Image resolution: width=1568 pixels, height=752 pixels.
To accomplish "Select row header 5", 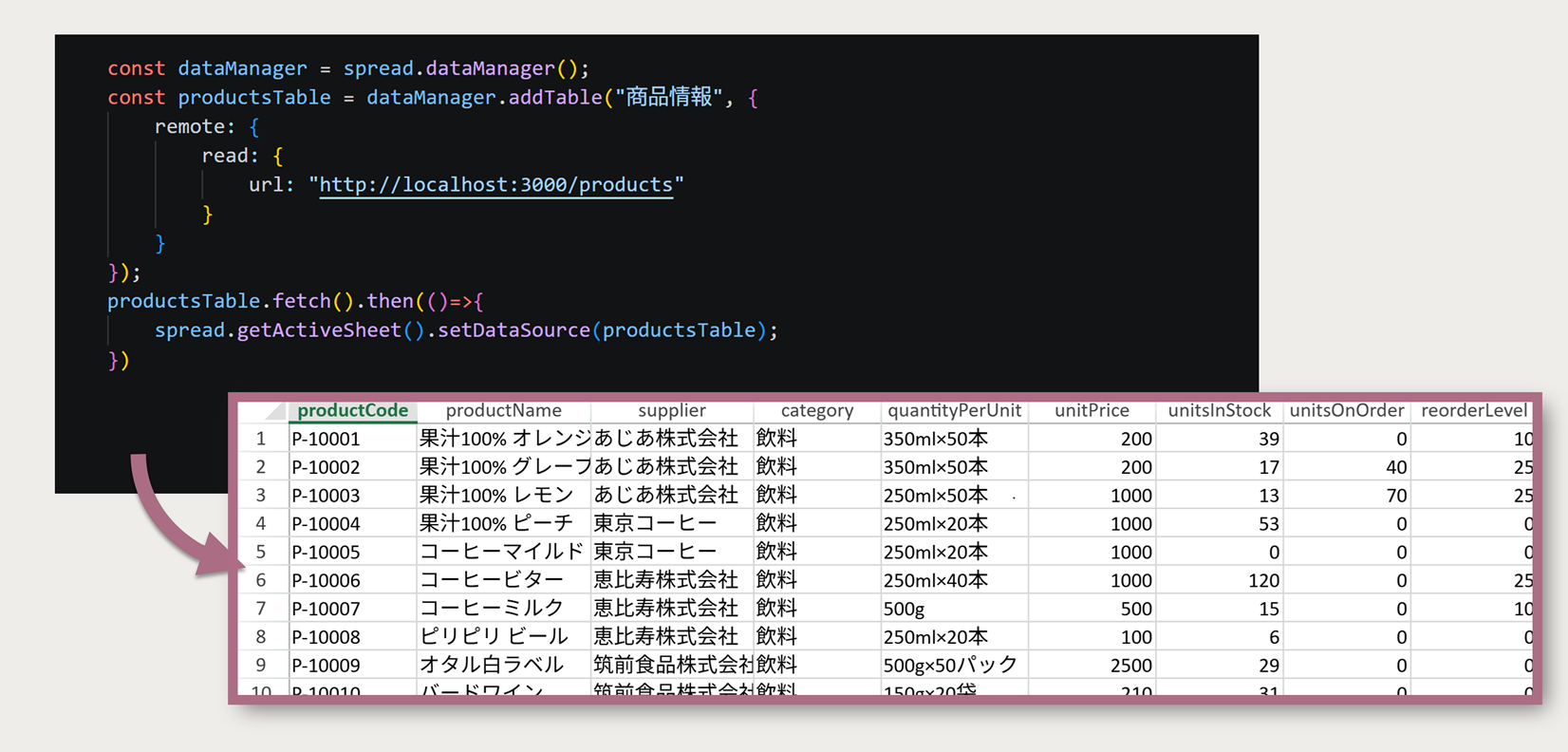I will 261,552.
